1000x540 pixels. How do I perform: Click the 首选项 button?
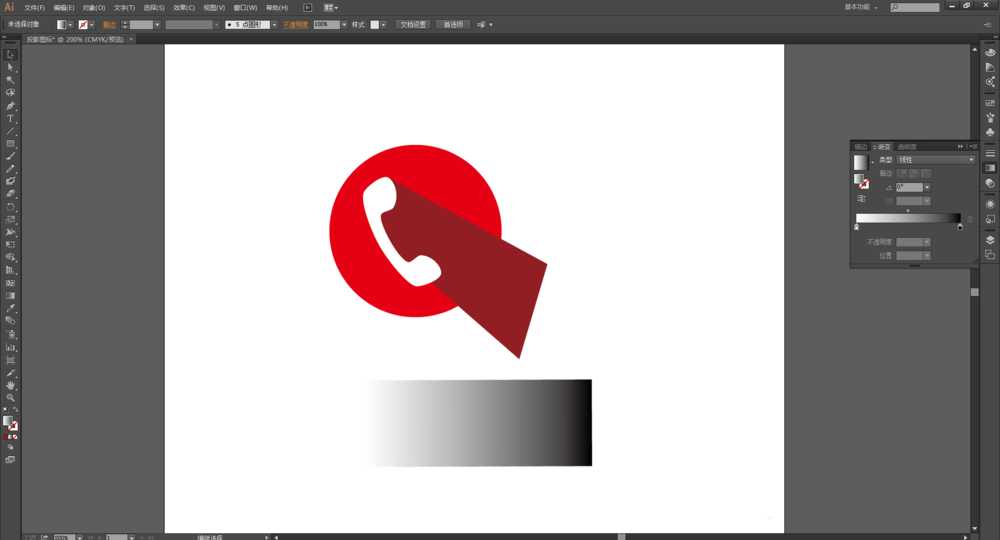[x=454, y=24]
